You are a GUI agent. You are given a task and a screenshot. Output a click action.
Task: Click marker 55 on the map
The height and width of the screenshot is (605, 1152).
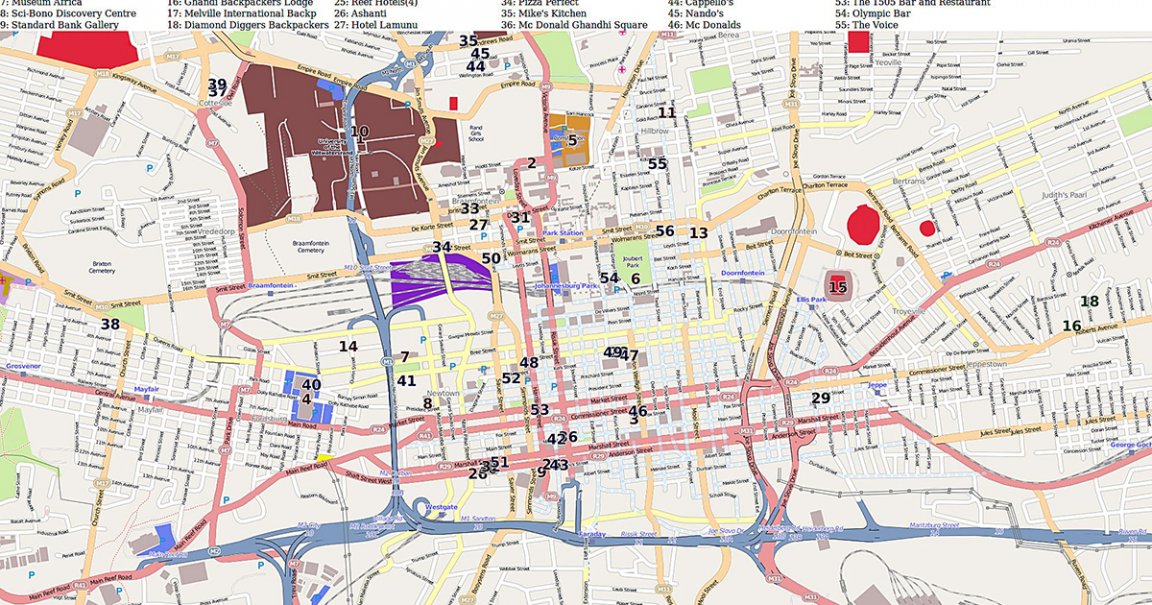point(657,164)
